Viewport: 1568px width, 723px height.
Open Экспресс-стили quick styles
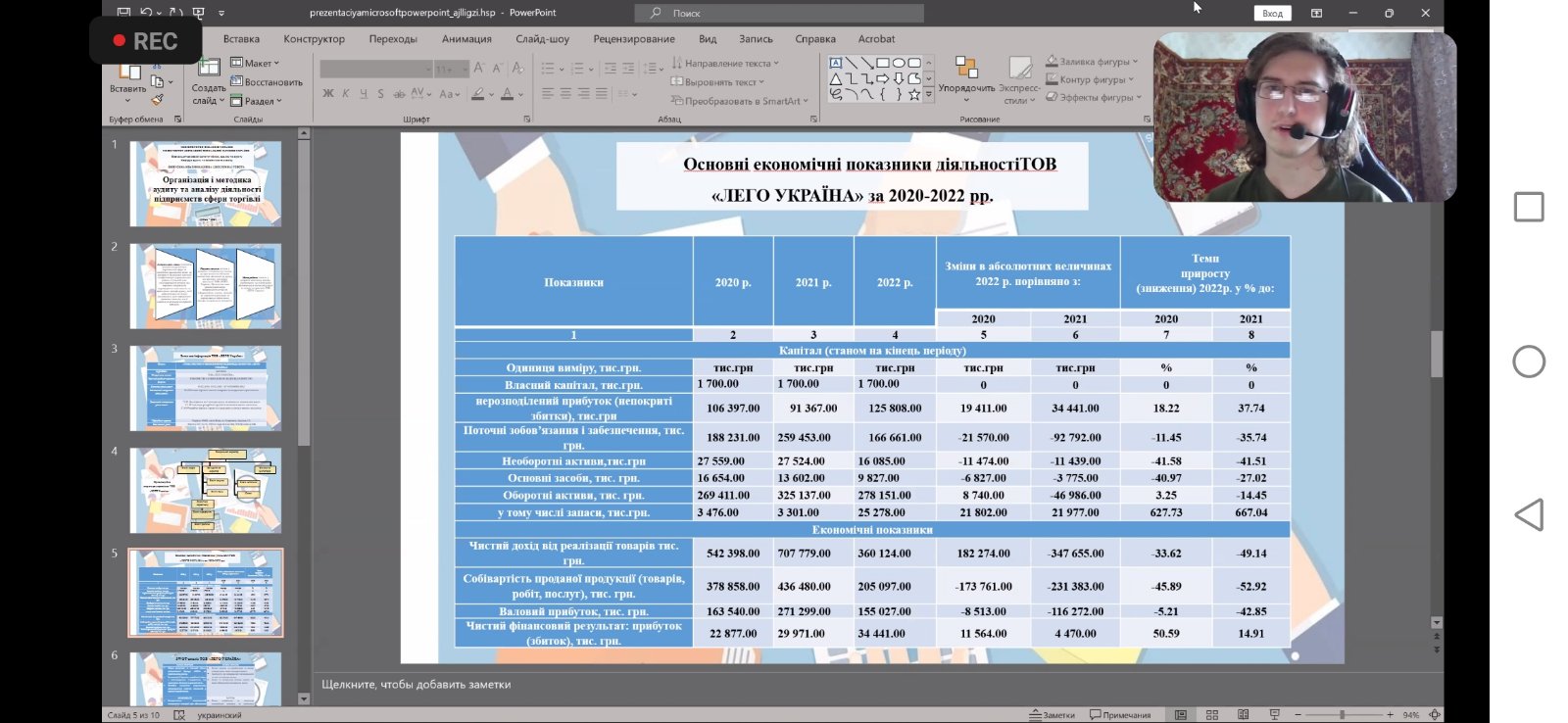(x=1019, y=81)
